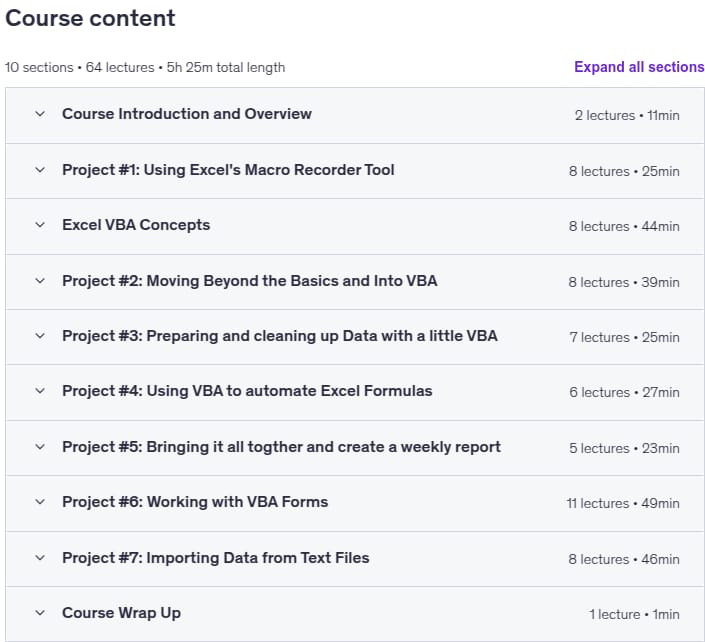This screenshot has width=705, height=642.
Task: Select the Excel VBA Concepts section title
Action: click(x=136, y=225)
